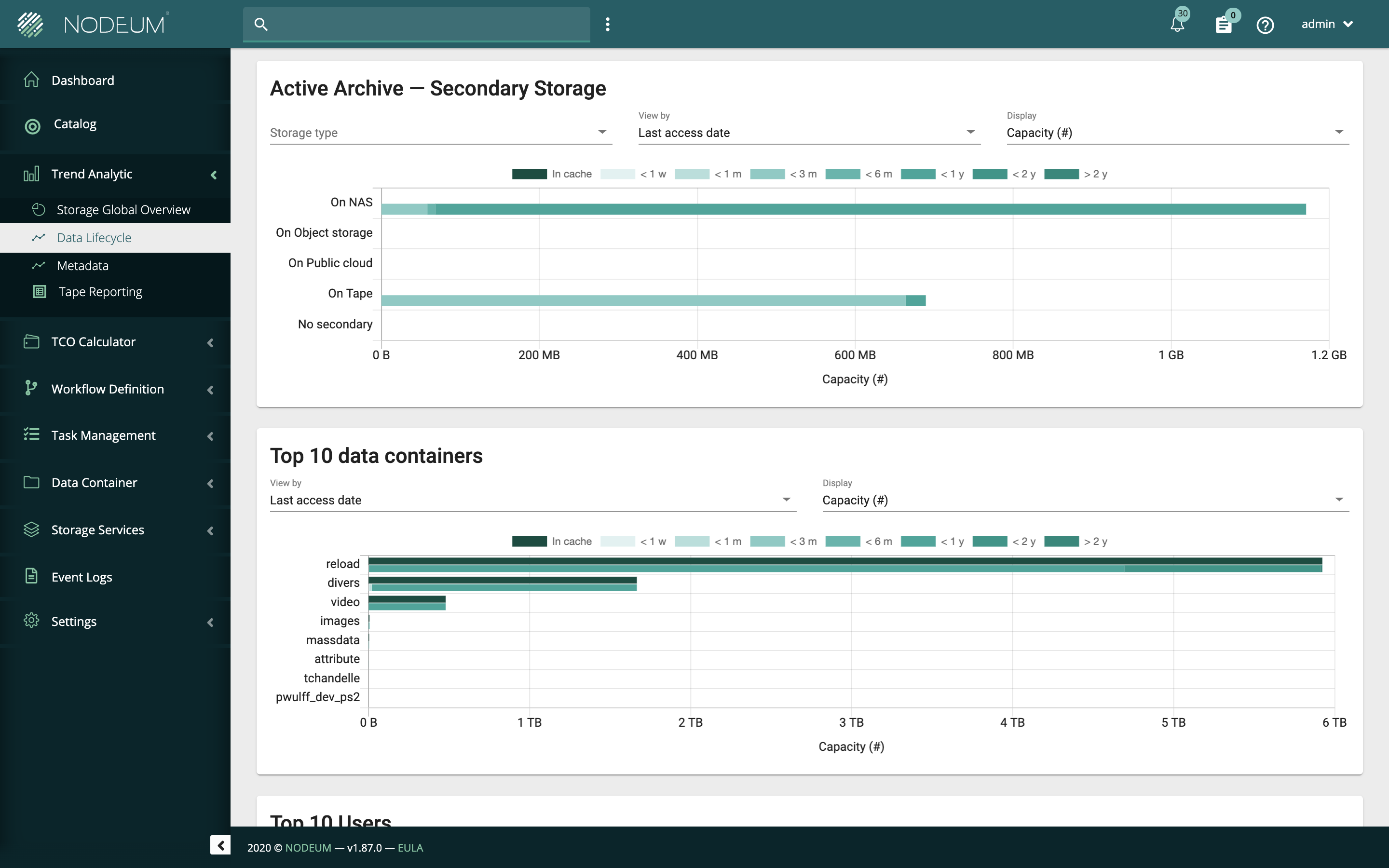Open the help question mark icon
This screenshot has width=1389, height=868.
1265,25
